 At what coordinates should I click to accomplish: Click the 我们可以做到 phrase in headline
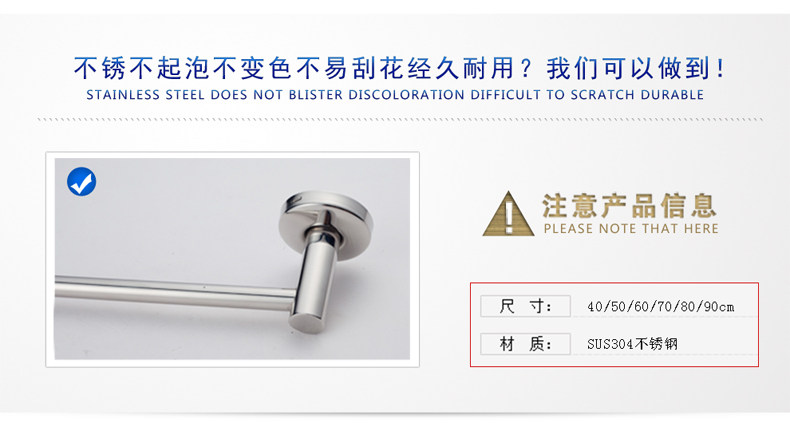[x=629, y=68]
